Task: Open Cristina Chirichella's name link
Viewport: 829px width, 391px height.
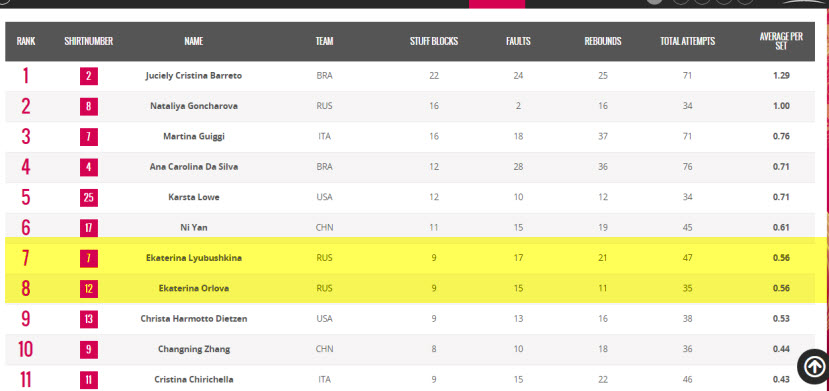Action: coord(194,379)
